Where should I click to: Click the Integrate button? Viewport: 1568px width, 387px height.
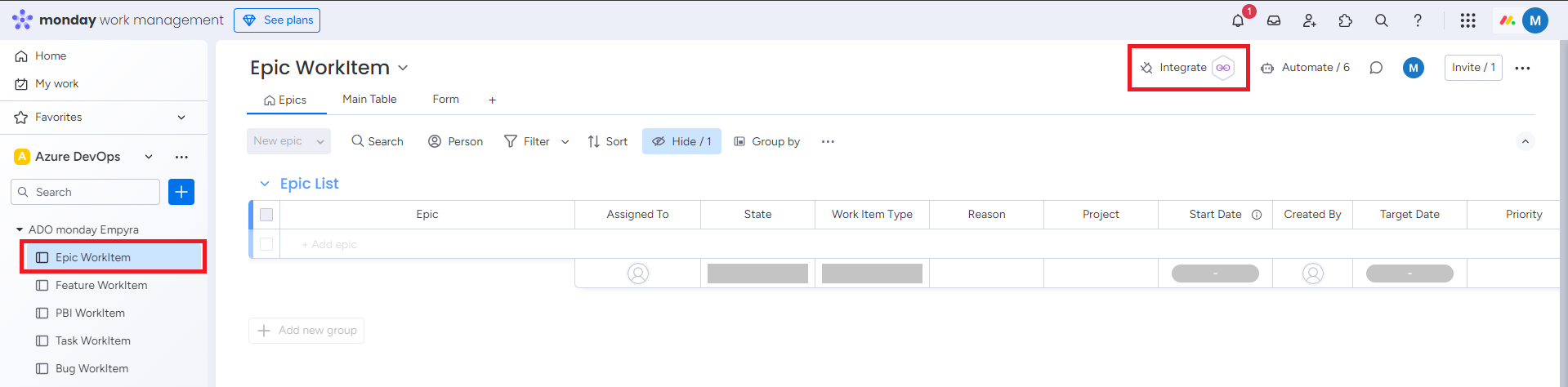[x=1188, y=68]
